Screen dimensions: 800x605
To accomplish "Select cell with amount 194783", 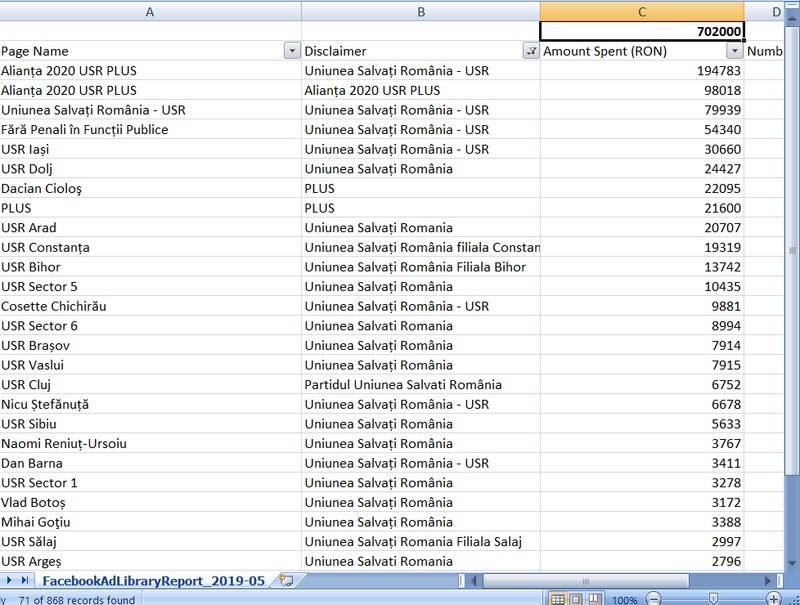I will point(642,70).
